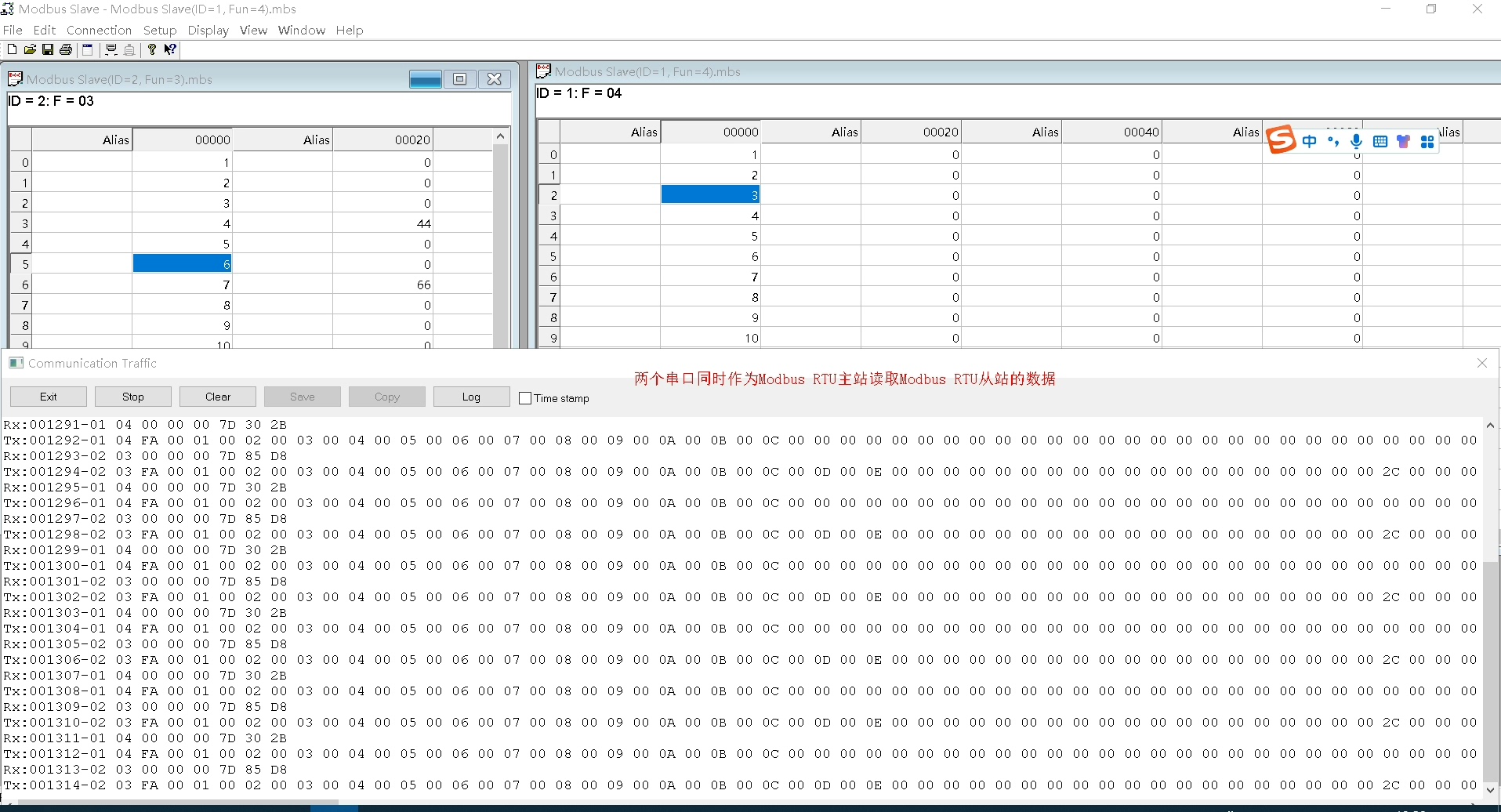This screenshot has height=812, width=1501.
Task: Click the 00000 column header in ID=2 window
Action: pos(183,140)
